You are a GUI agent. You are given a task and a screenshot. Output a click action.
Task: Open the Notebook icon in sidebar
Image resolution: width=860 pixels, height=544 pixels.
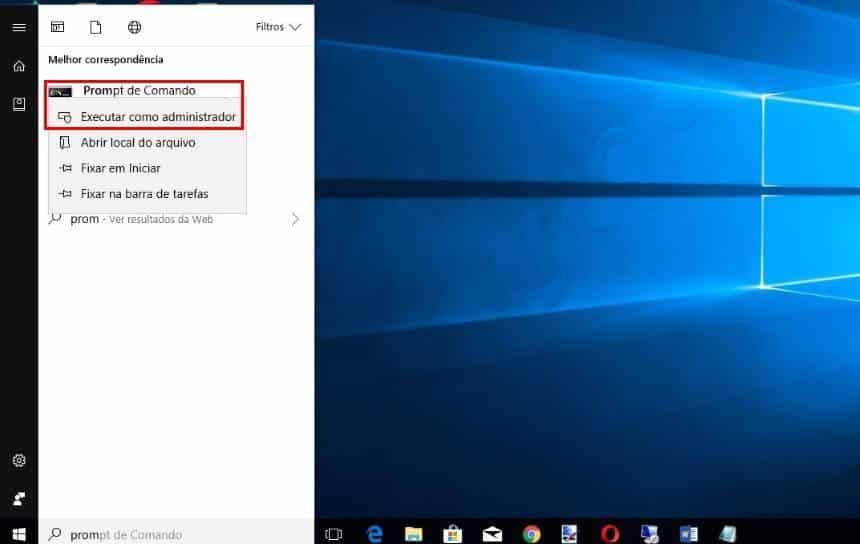coord(18,104)
